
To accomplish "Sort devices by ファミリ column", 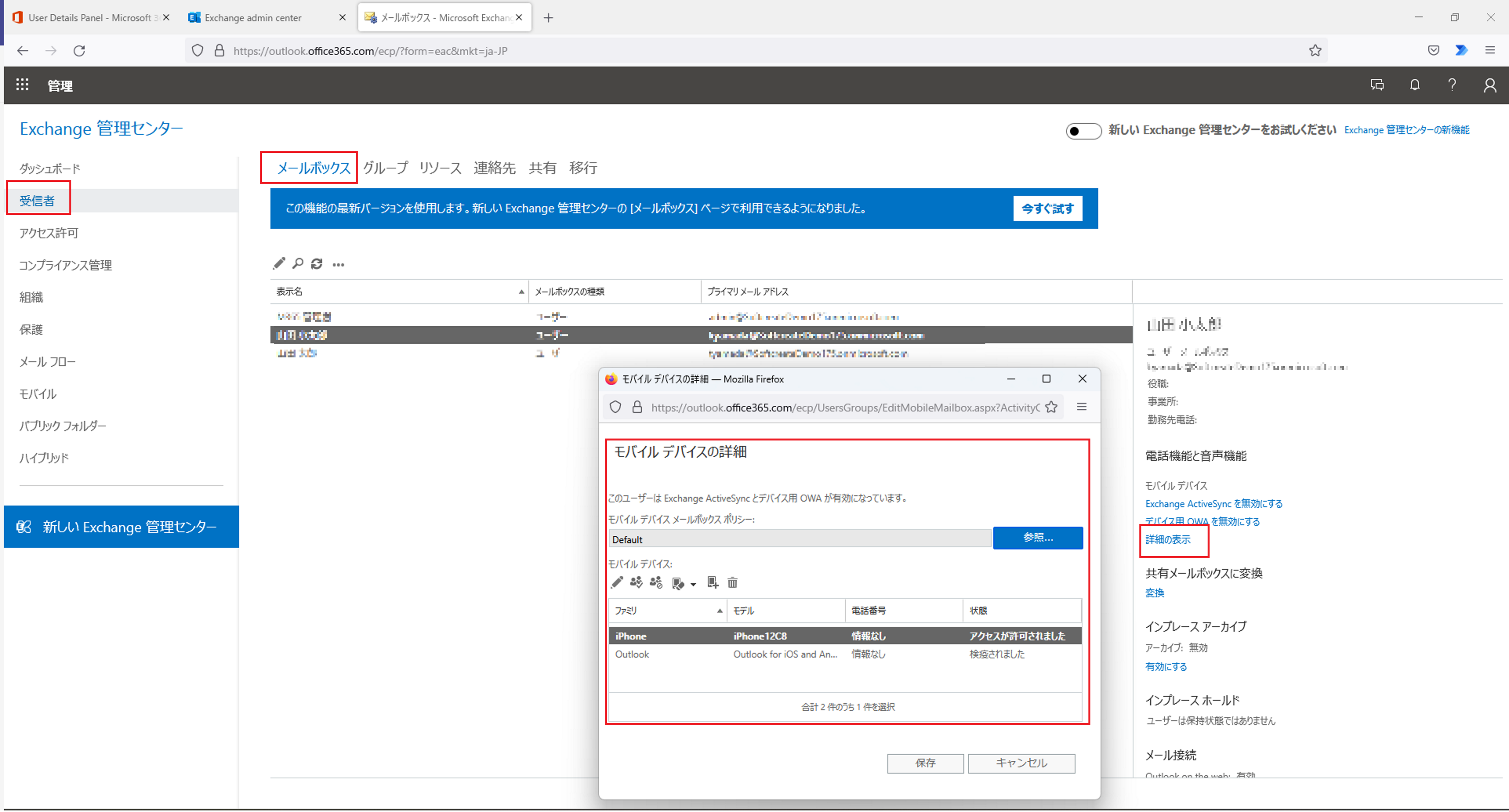I will (x=668, y=611).
